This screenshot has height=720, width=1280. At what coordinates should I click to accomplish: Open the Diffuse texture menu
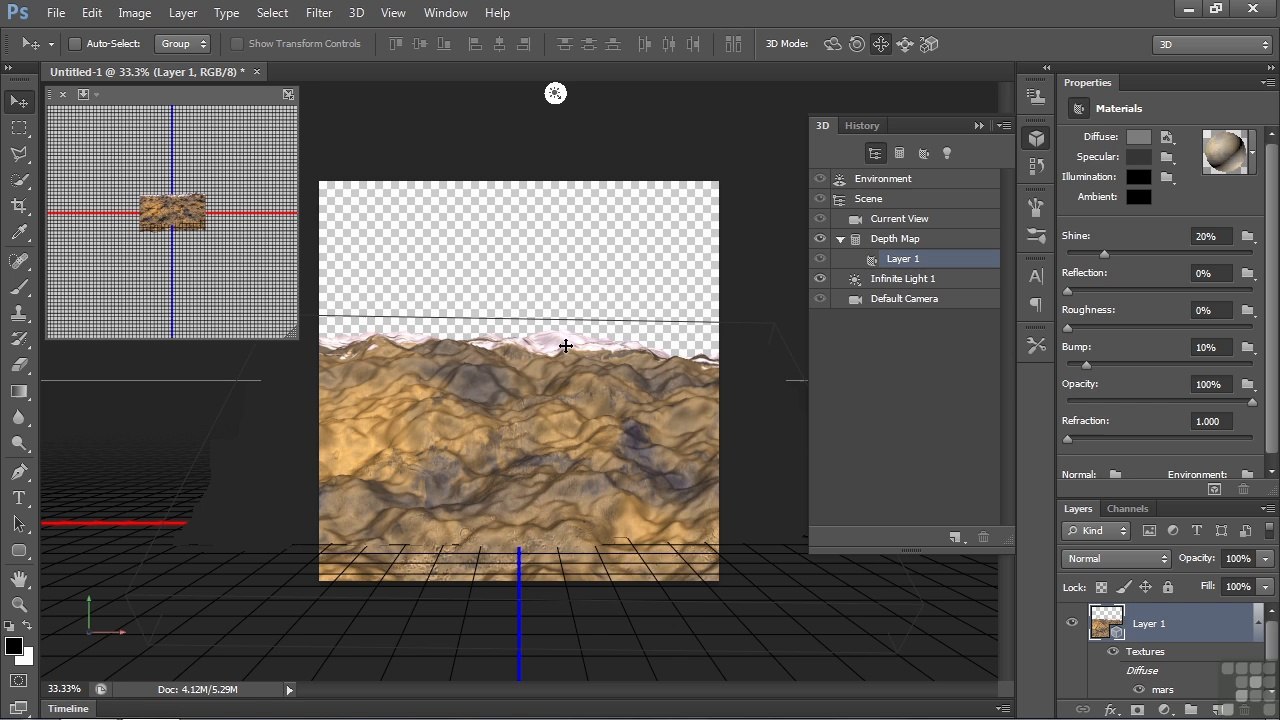coord(1167,137)
